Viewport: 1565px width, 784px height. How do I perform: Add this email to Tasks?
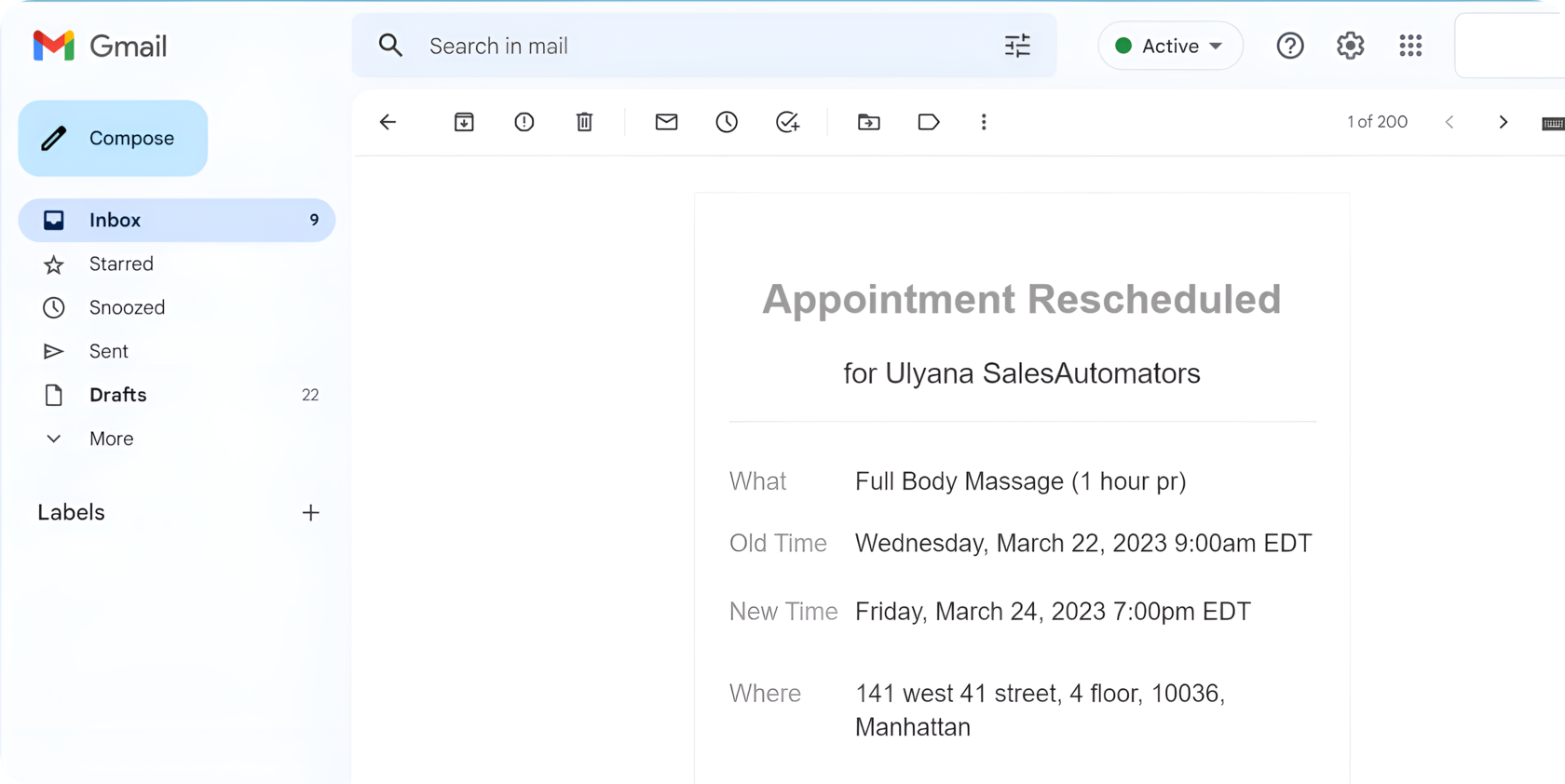click(x=787, y=122)
